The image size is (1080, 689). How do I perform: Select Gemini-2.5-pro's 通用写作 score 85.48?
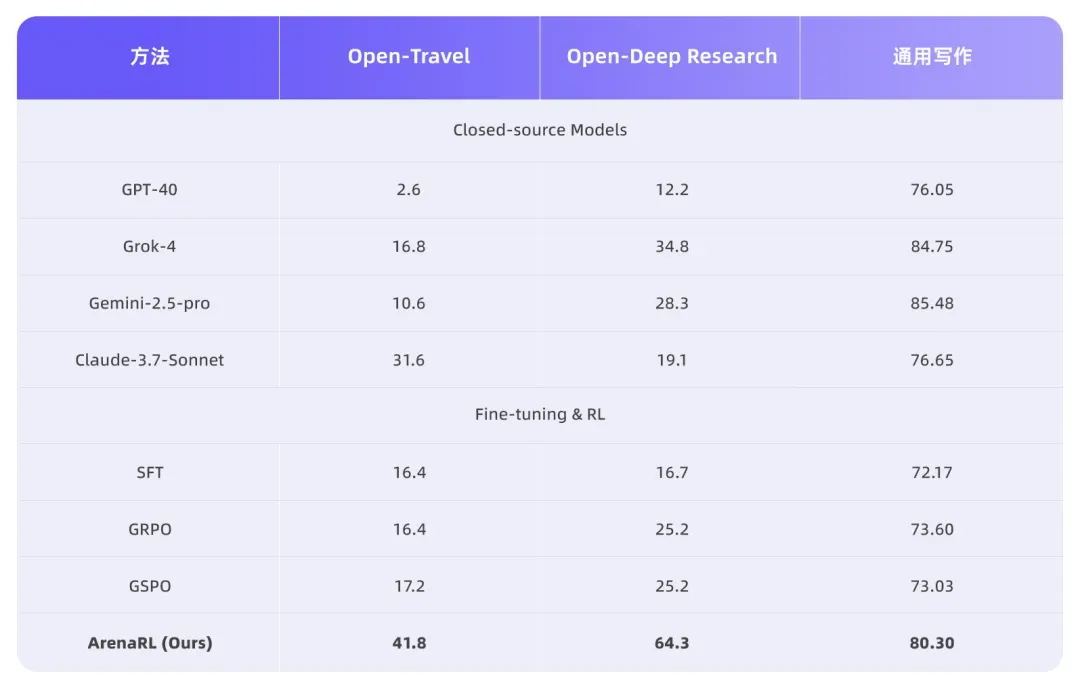coord(931,303)
